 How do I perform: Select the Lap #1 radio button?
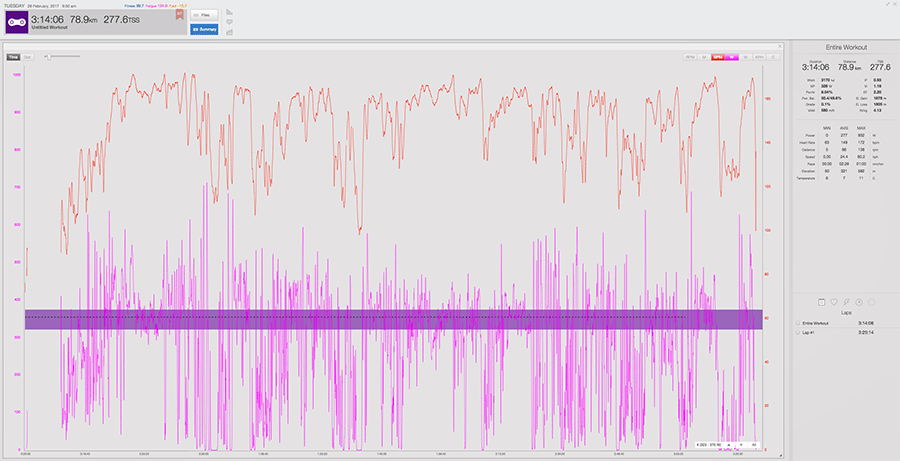pyautogui.click(x=797, y=332)
